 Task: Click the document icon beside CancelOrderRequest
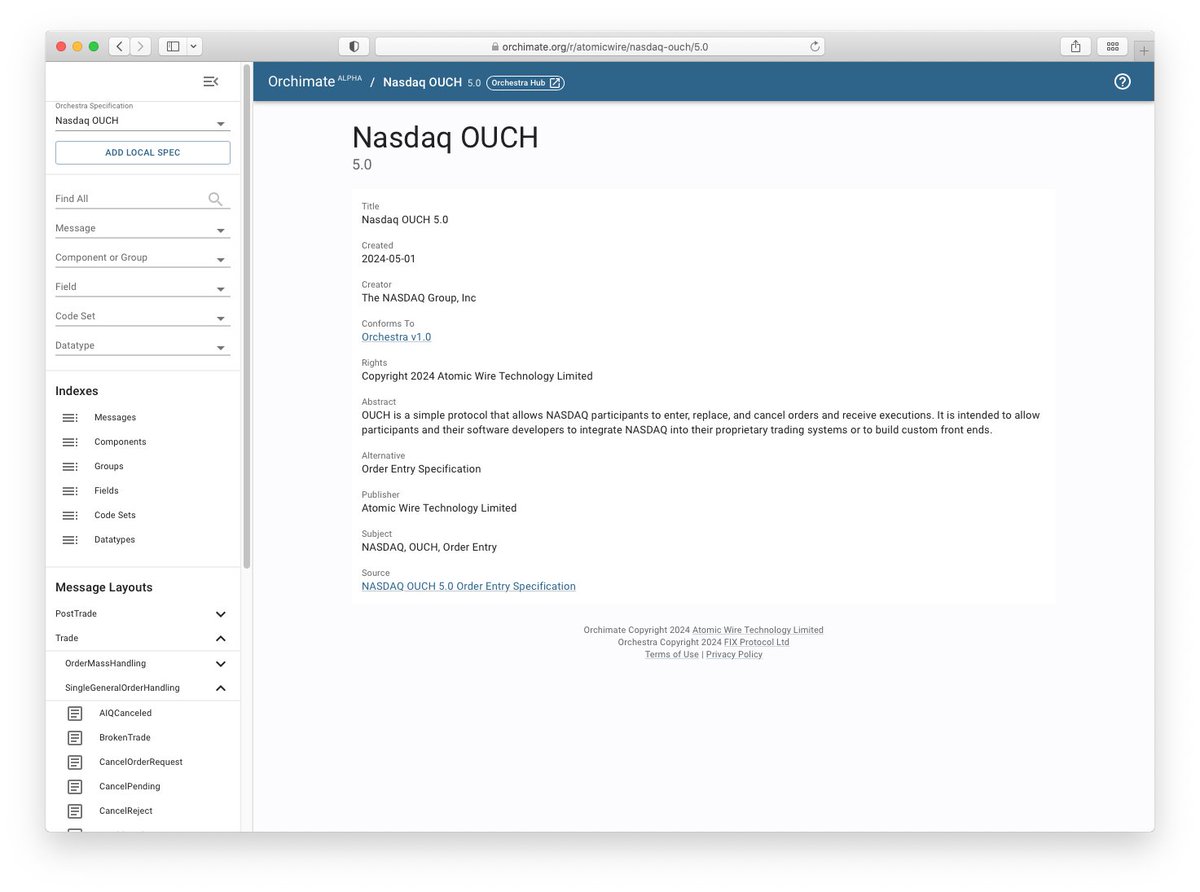75,762
